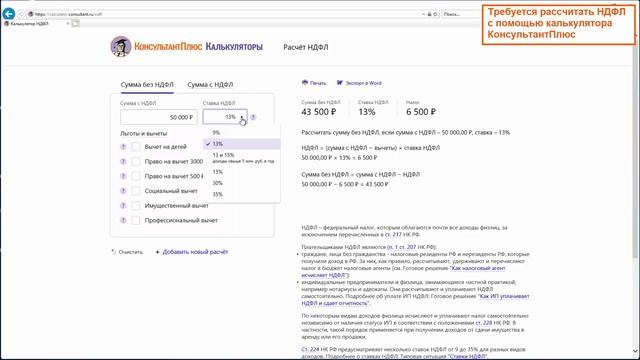Switch to the Сумма с НДФЛ tab
The width and height of the screenshot is (640, 360).
pyautogui.click(x=210, y=84)
